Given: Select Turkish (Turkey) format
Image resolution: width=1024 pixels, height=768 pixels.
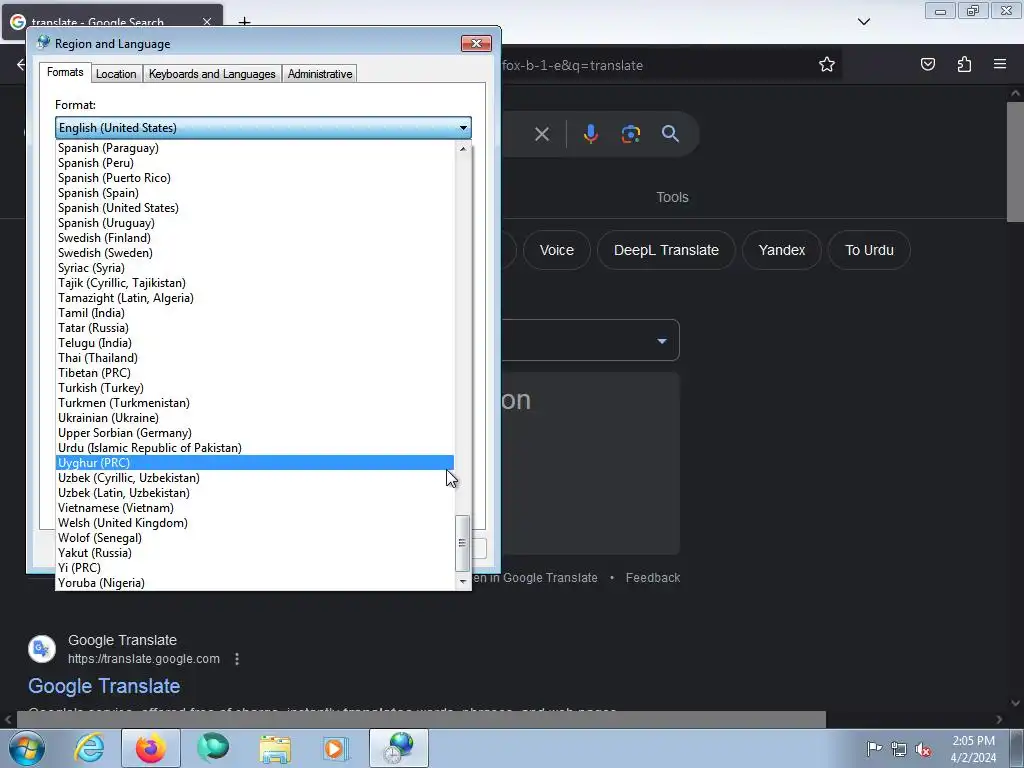Looking at the screenshot, I should (x=255, y=389).
